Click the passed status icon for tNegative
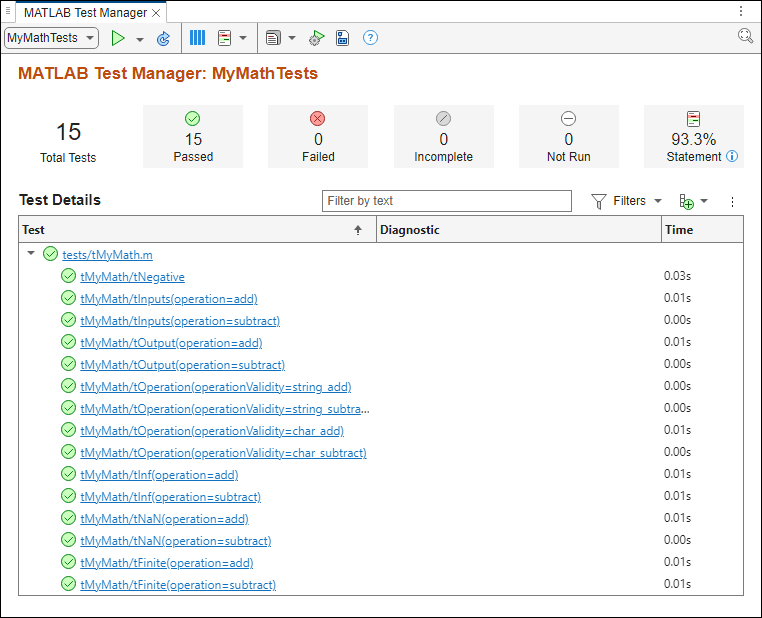This screenshot has width=762, height=618. click(69, 275)
